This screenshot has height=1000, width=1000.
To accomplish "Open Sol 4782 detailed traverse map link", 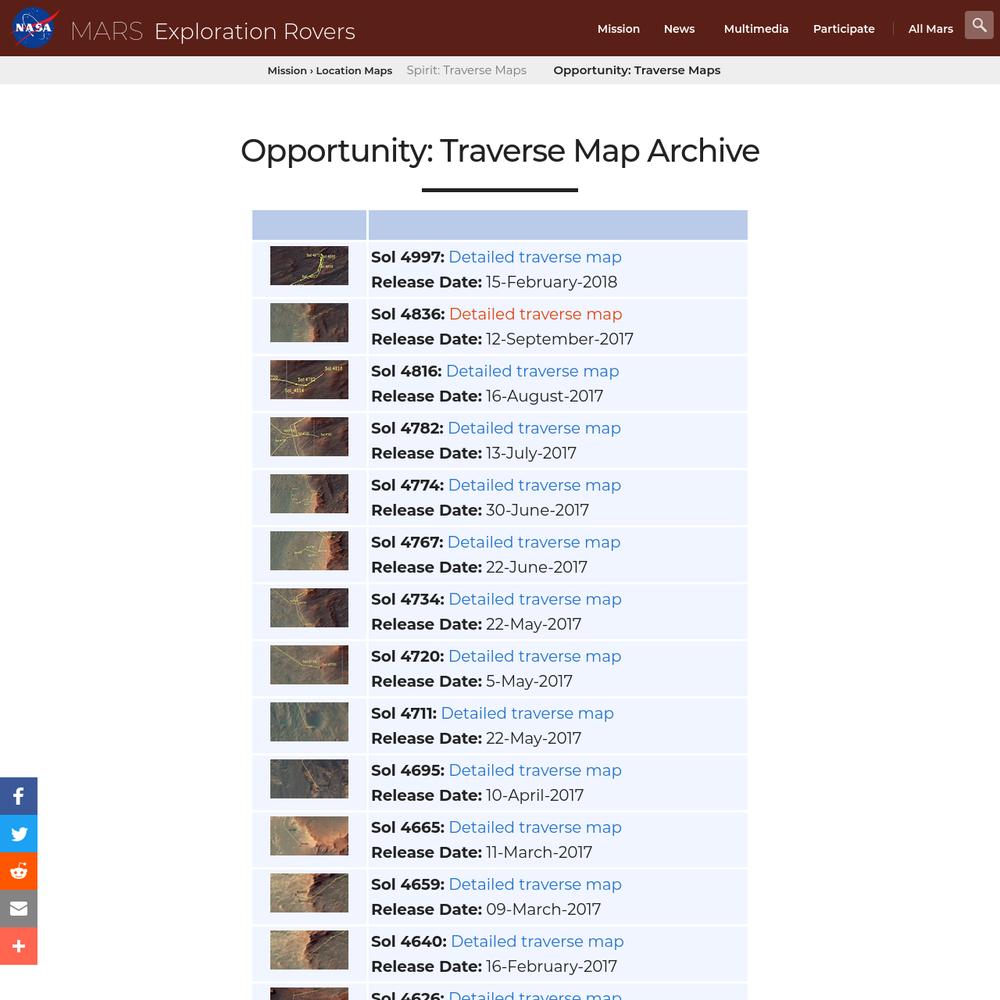I will coord(534,428).
